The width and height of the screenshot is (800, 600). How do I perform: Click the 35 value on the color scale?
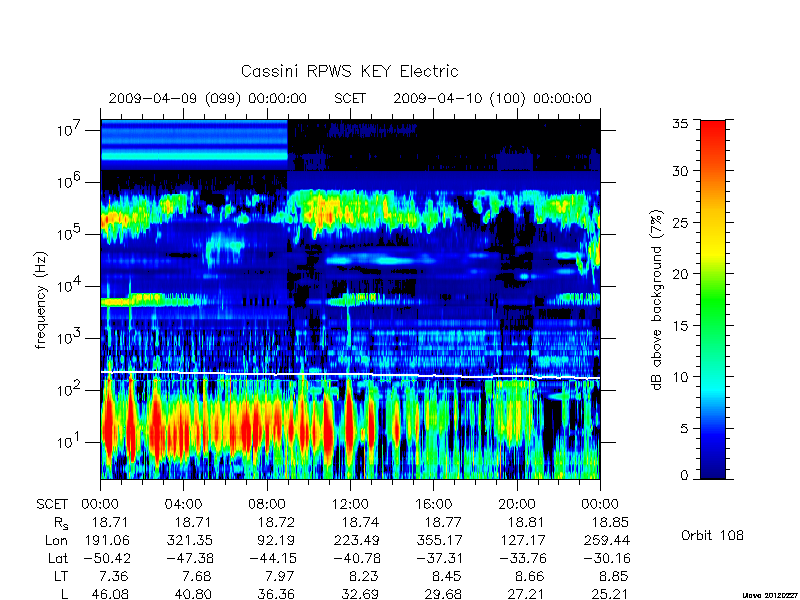pyautogui.click(x=681, y=124)
